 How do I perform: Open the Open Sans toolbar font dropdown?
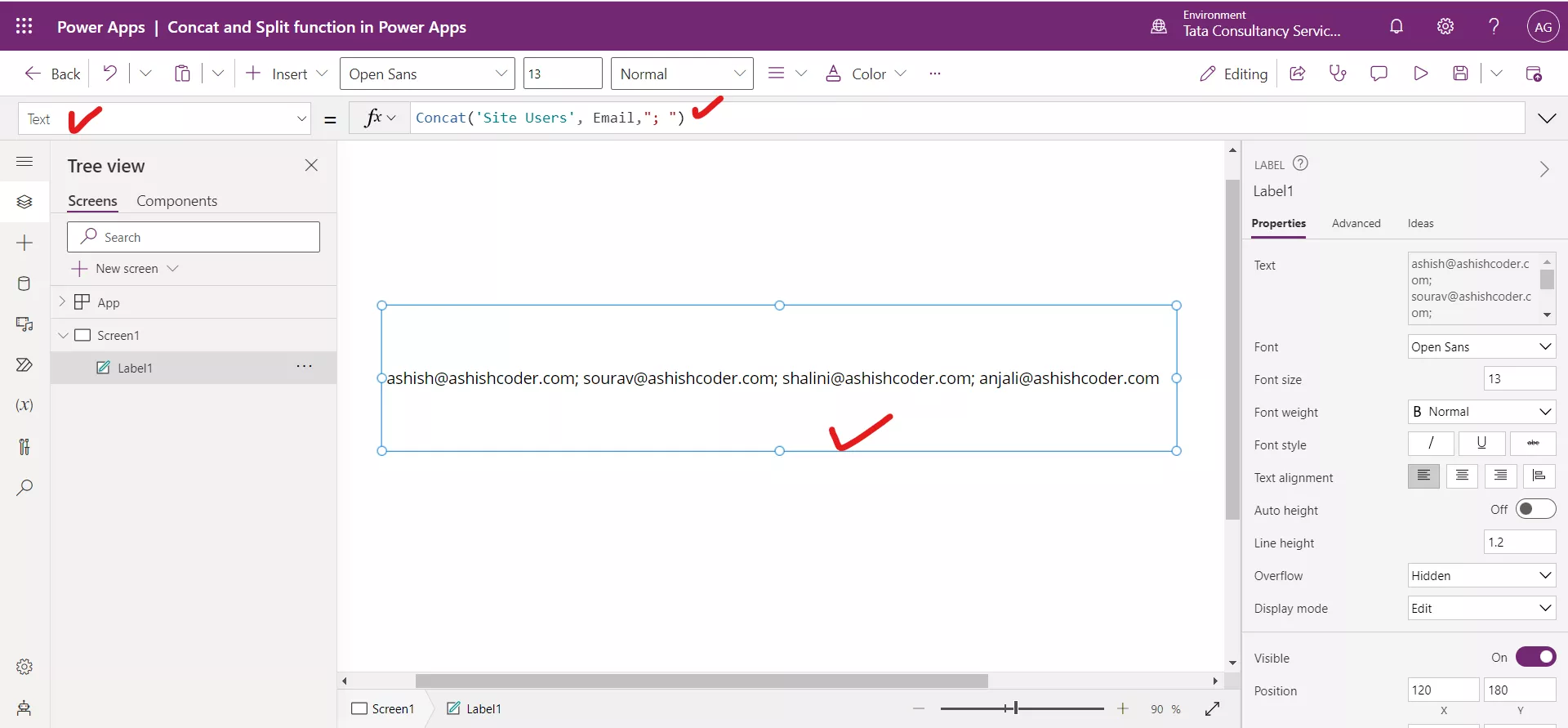[427, 74]
